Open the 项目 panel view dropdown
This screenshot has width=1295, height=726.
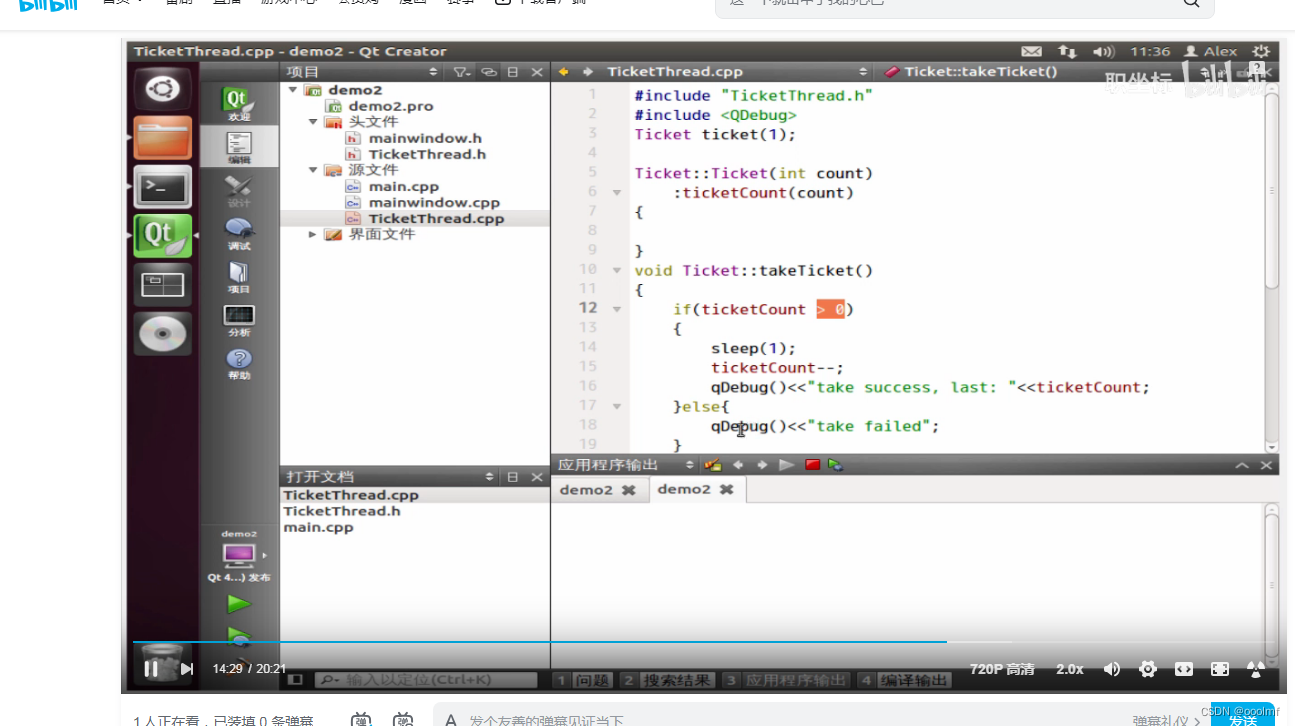(433, 72)
